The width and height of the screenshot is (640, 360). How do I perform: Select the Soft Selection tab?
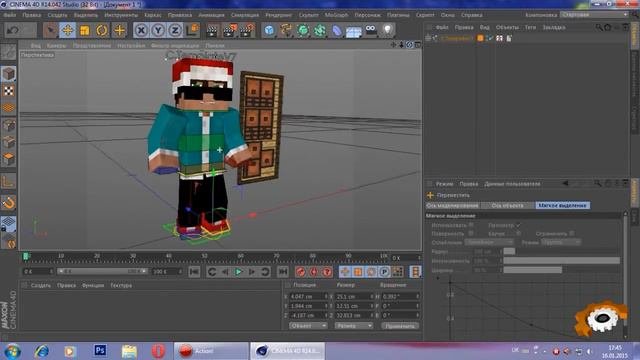(562, 206)
